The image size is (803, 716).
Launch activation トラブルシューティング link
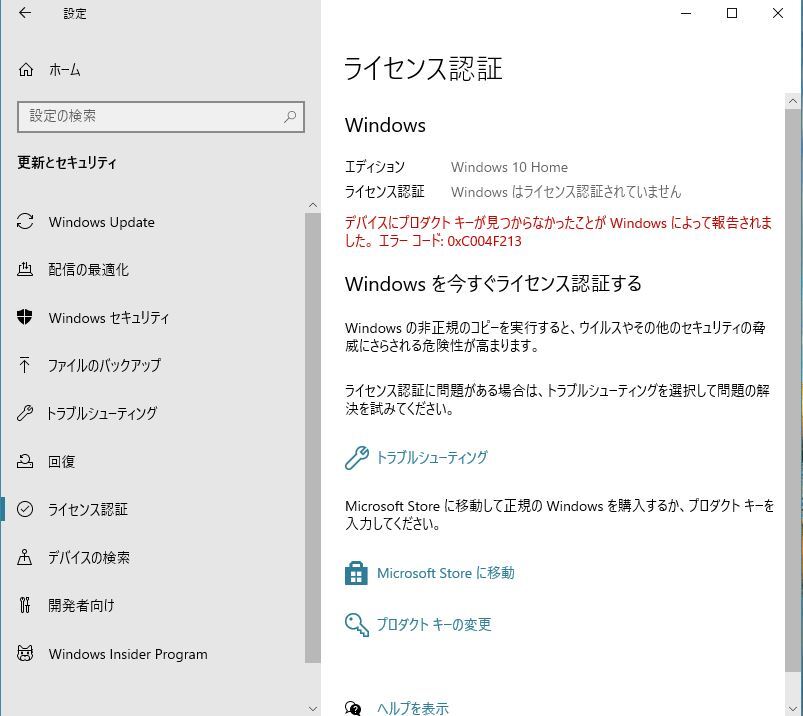[x=432, y=457]
